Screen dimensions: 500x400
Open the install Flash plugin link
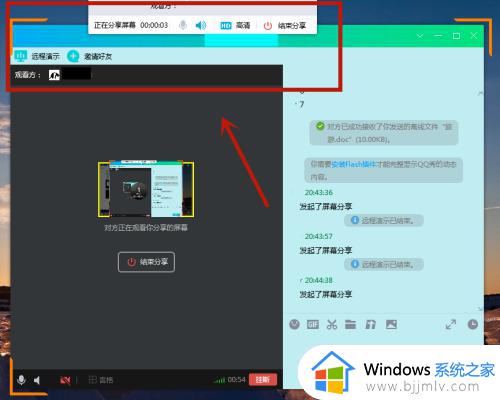354,164
